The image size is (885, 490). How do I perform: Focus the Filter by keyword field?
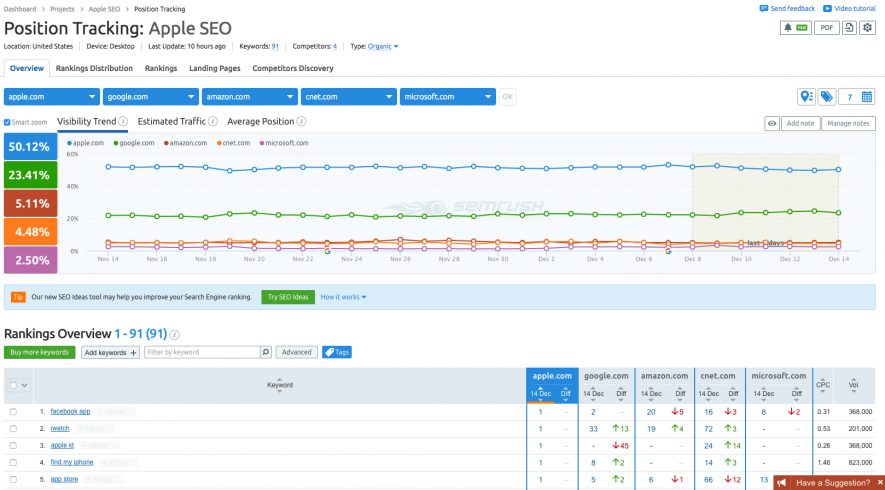(x=202, y=352)
